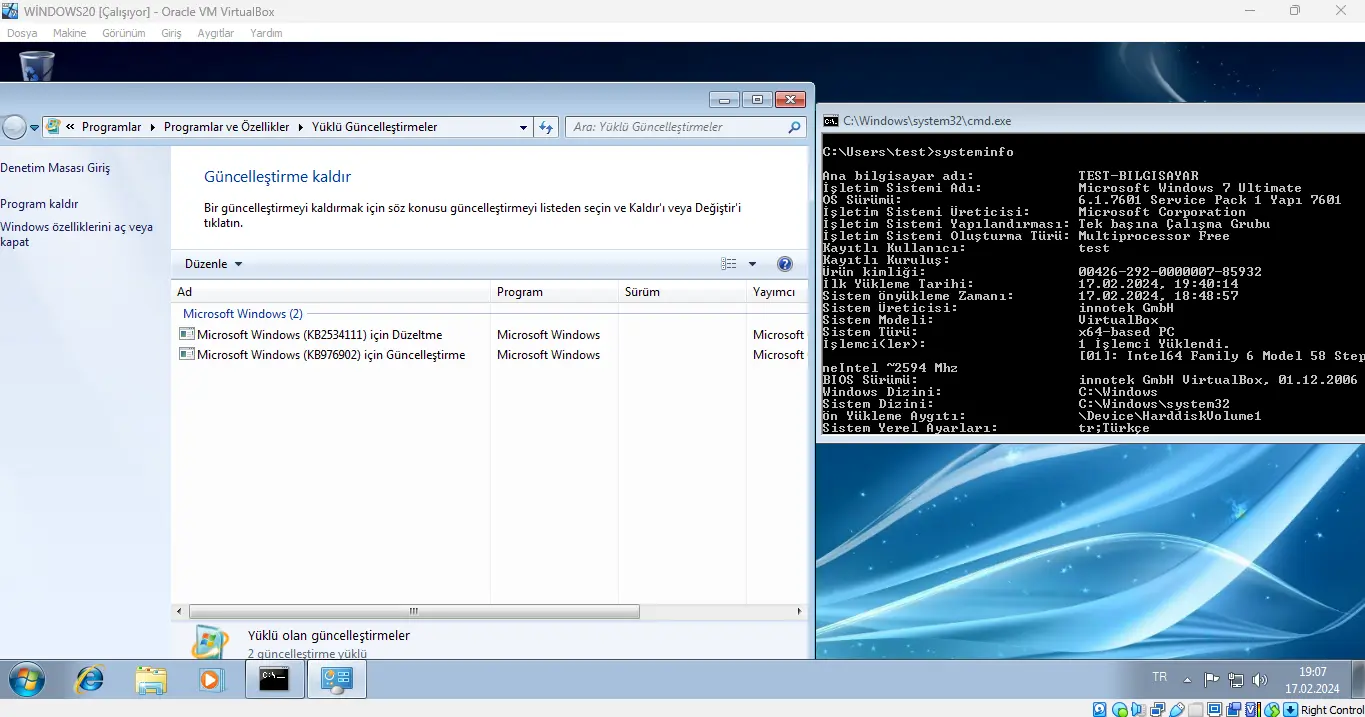
Task: Click VirtualBox network adapters status icon
Action: (1157, 709)
